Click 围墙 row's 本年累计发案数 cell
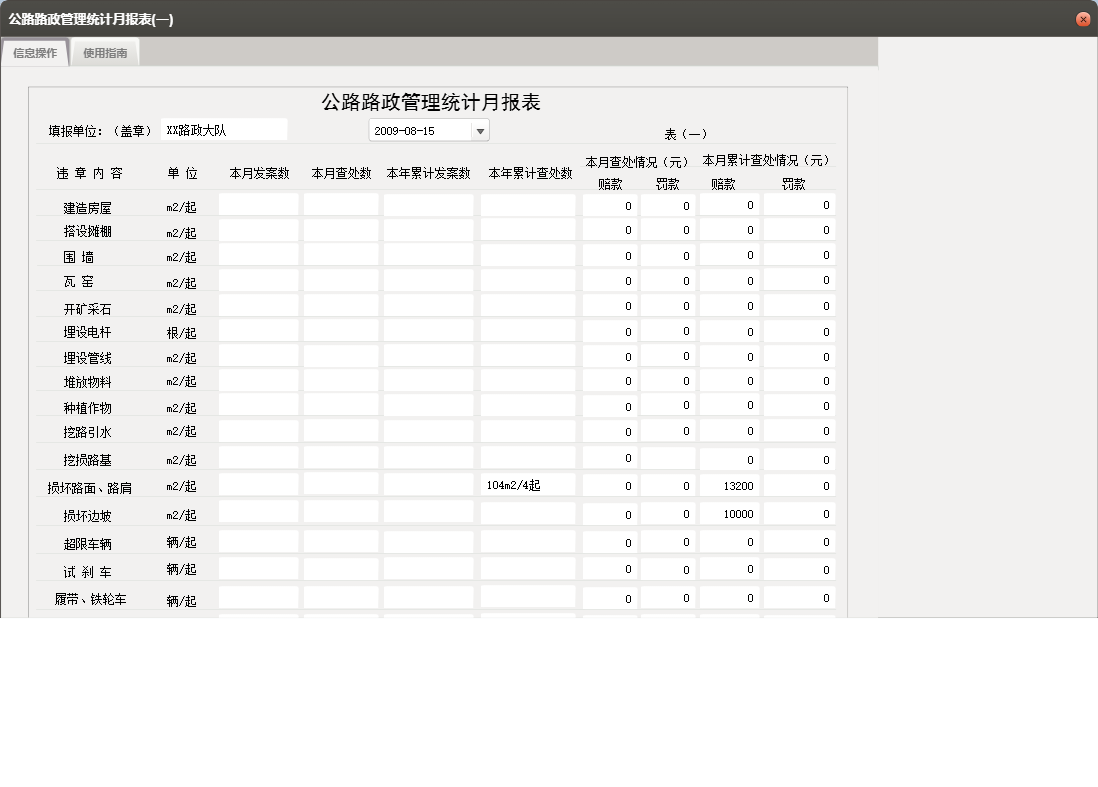 tap(427, 256)
